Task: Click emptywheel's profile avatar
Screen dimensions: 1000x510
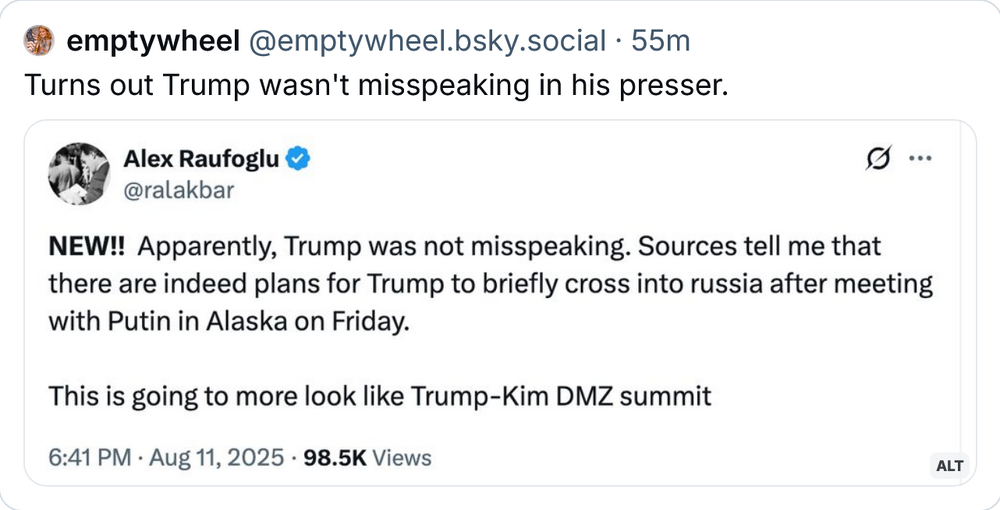Action: 41,41
